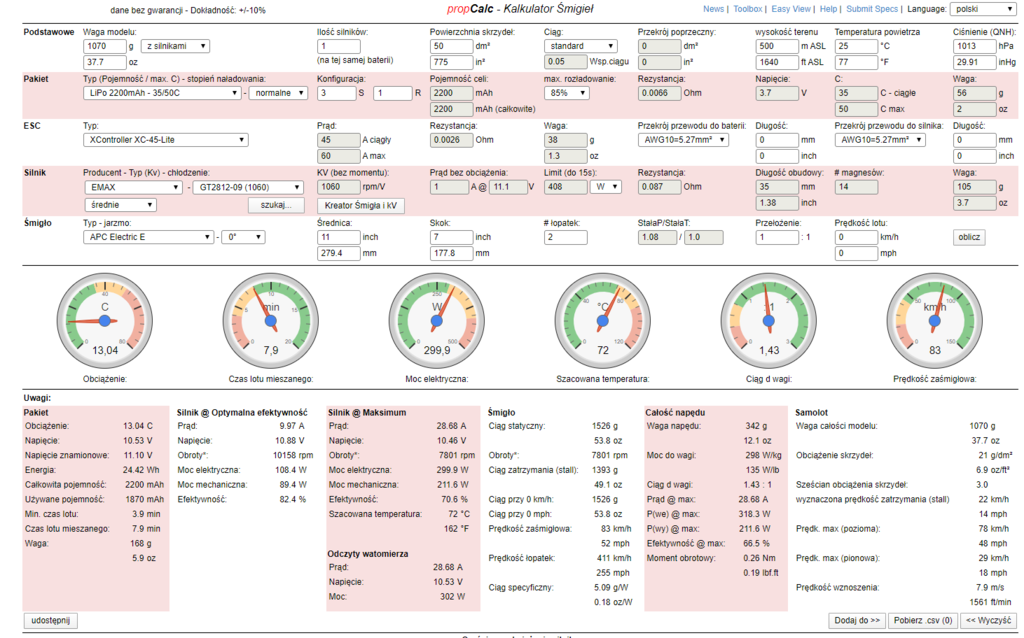This screenshot has height=638, width=1024.
Task: Click the Pobierz .csv (0) button
Action: [922, 620]
